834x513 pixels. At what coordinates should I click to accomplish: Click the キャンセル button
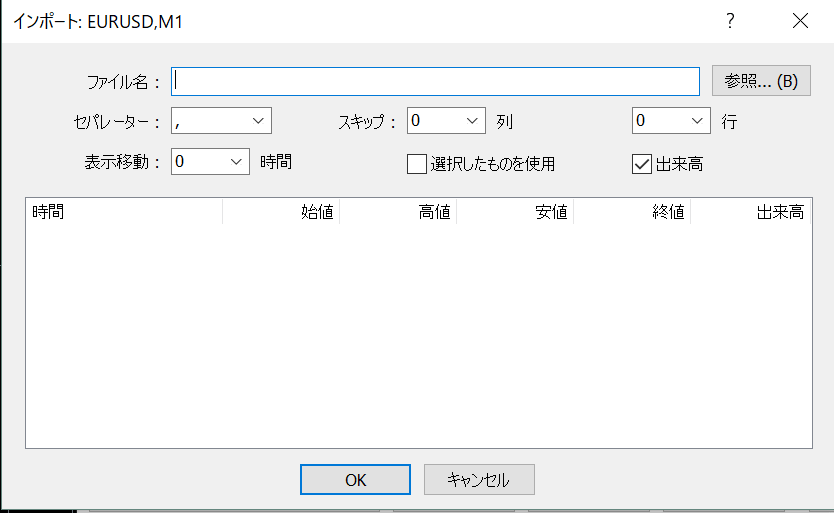point(479,480)
